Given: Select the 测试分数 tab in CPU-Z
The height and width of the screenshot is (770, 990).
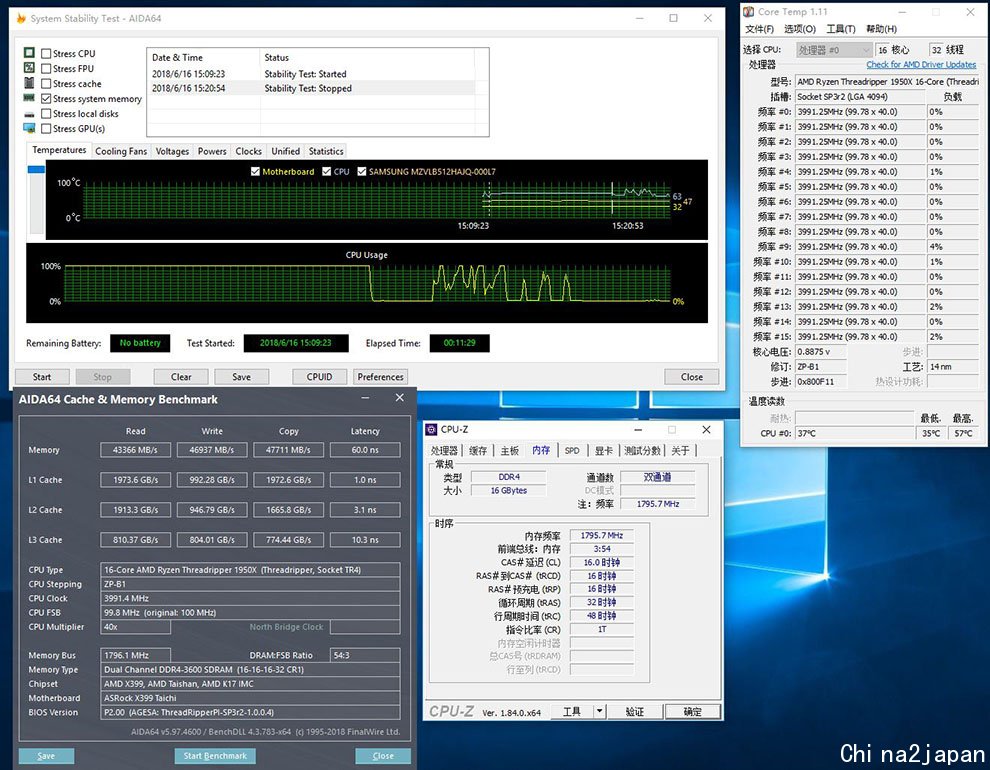Looking at the screenshot, I should tap(643, 451).
